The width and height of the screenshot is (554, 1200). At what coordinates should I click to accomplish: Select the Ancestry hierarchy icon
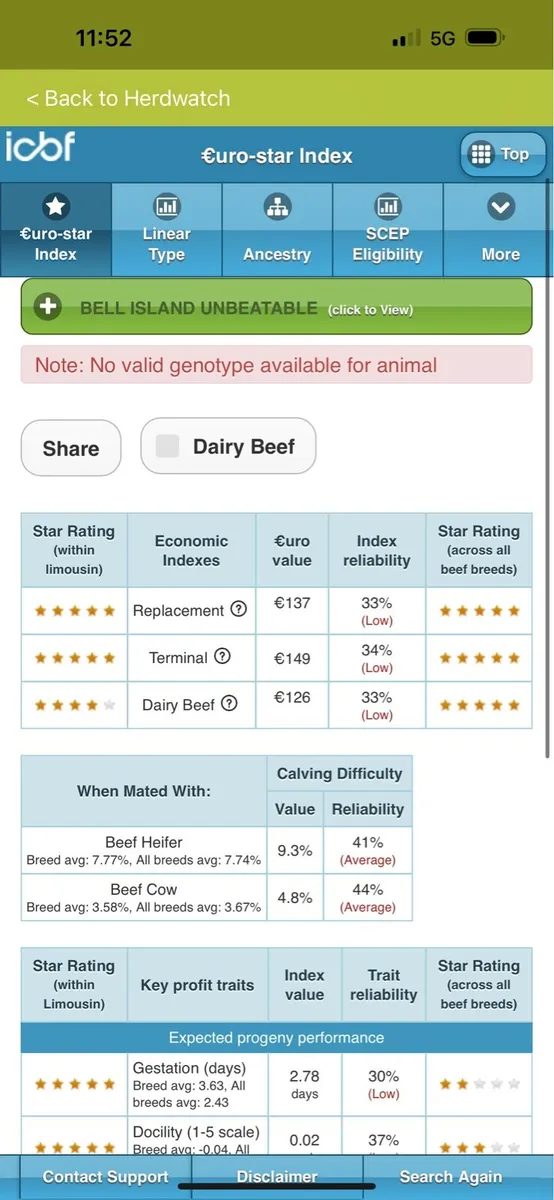click(277, 207)
